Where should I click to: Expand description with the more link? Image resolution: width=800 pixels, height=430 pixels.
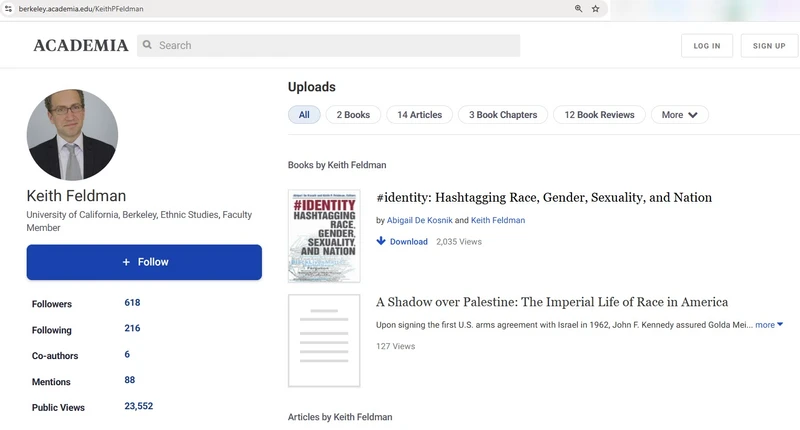click(x=768, y=325)
